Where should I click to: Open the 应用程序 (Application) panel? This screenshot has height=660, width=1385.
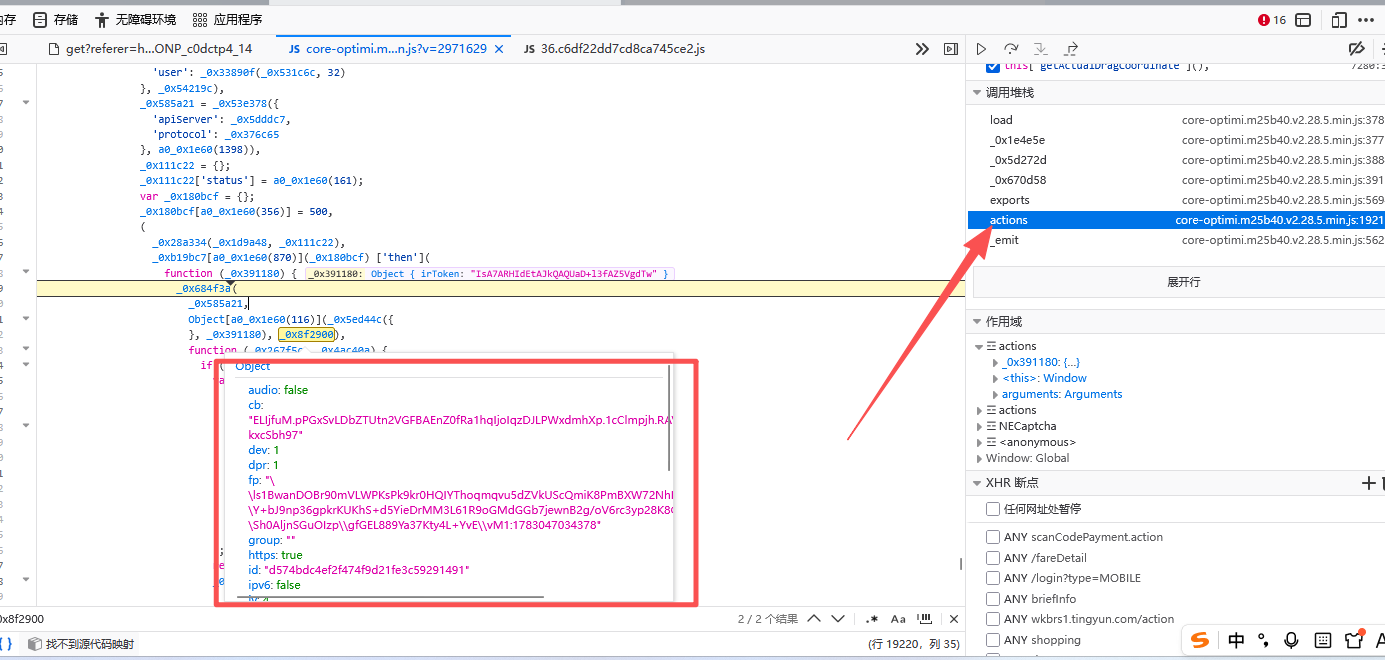(x=227, y=19)
